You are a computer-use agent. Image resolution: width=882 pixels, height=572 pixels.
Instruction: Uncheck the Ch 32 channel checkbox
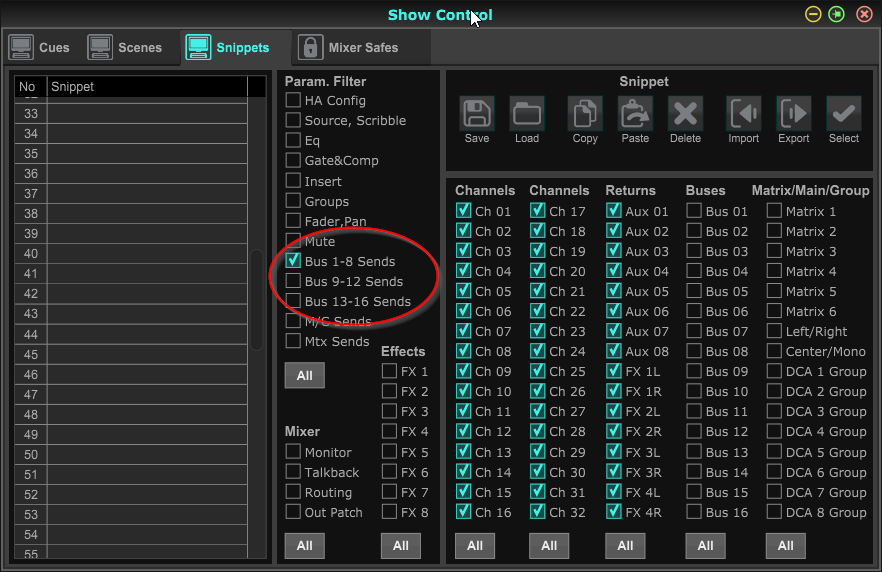[538, 512]
